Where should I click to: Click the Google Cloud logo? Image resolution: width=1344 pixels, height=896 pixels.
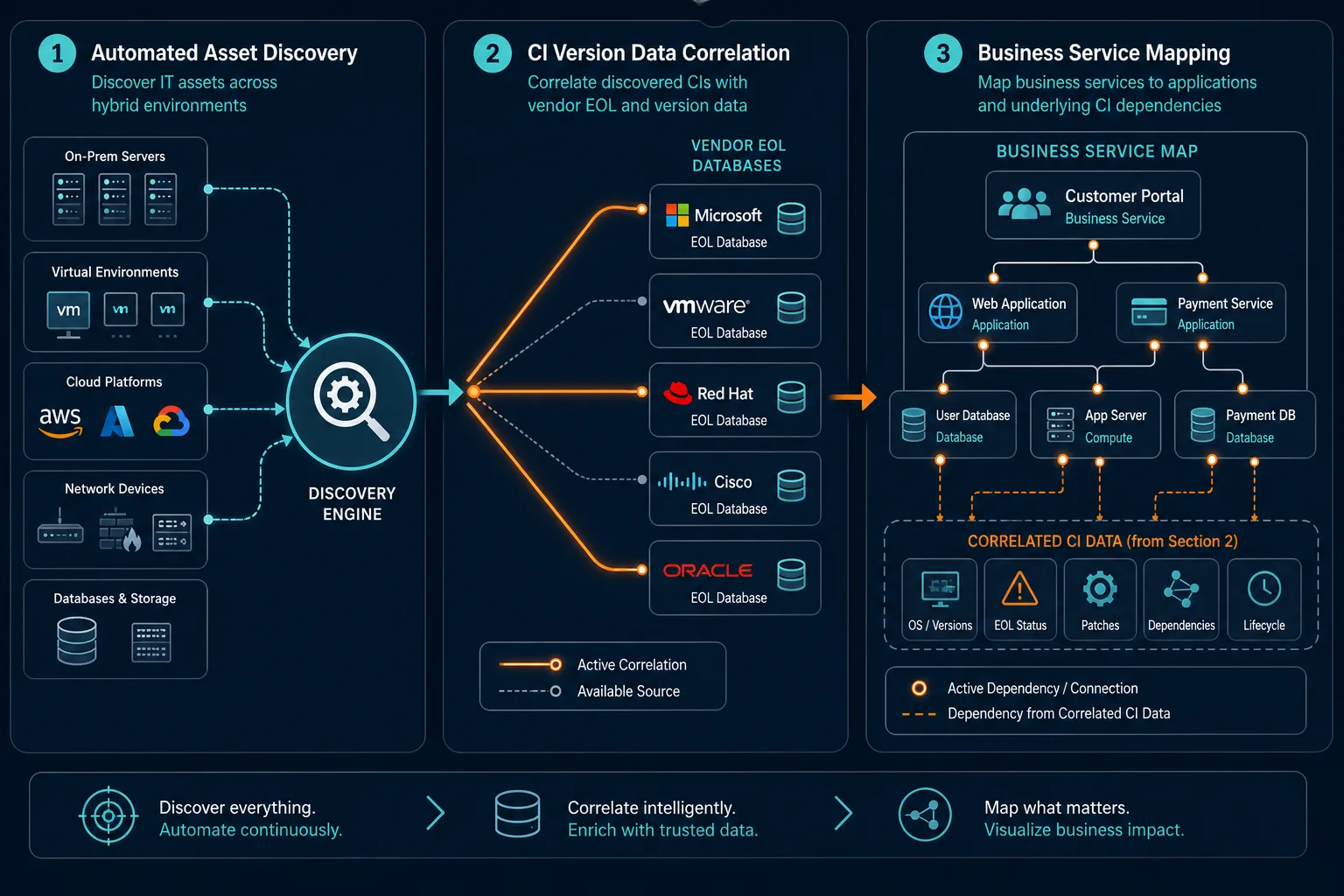click(x=171, y=422)
